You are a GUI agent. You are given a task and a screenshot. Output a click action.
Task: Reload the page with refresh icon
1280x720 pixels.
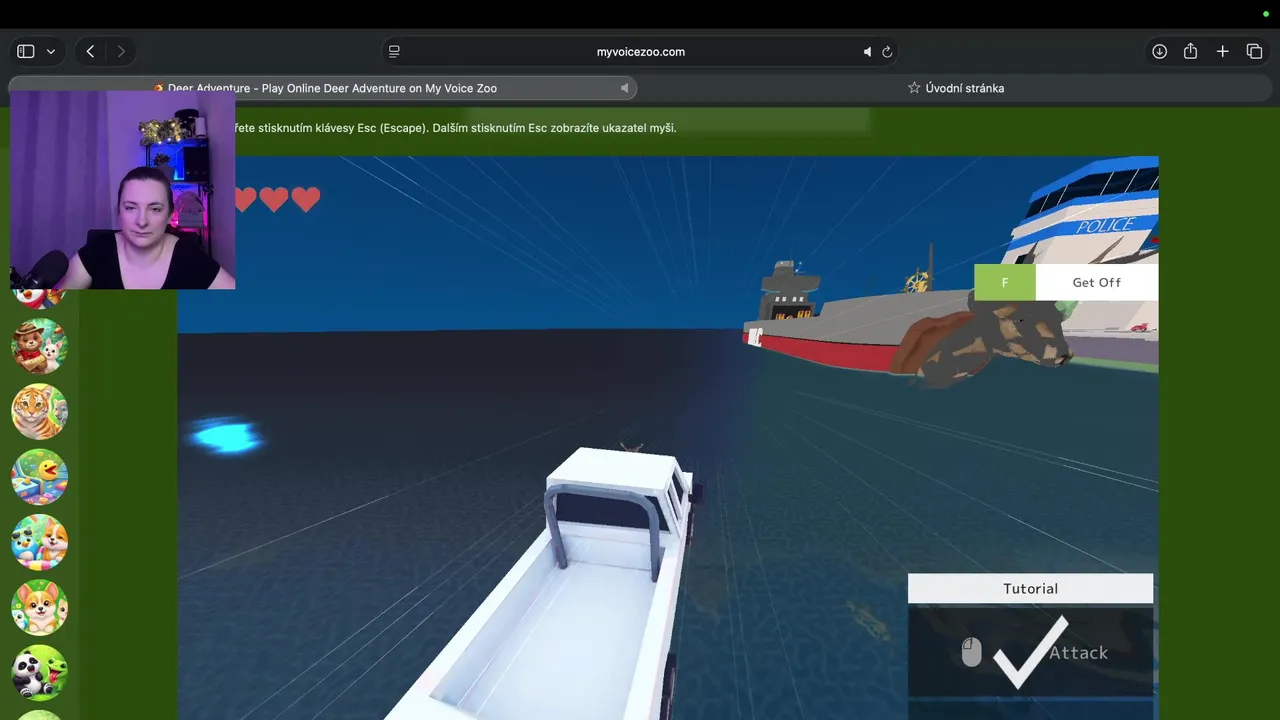887,51
